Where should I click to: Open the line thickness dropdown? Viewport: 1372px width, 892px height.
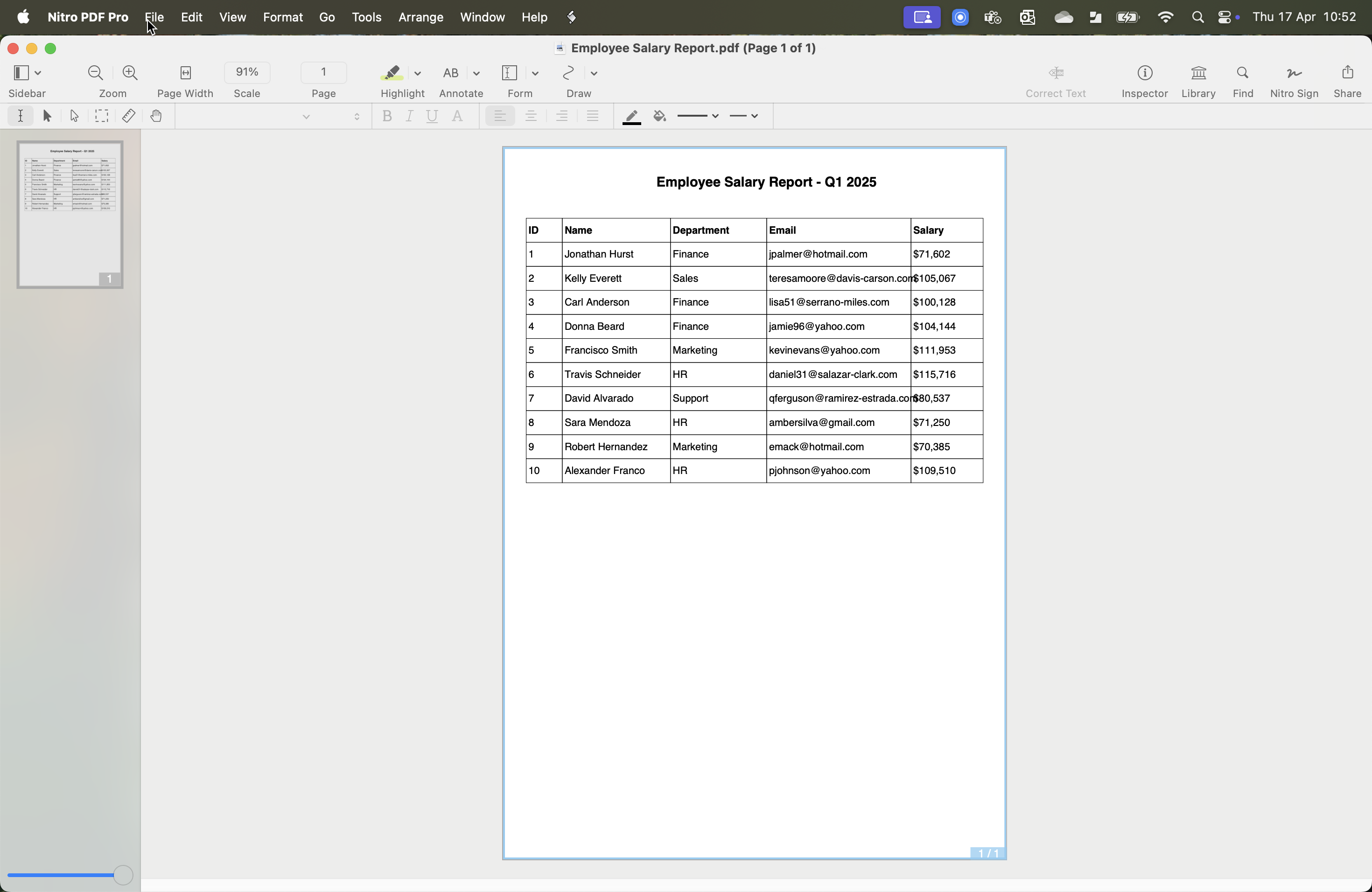click(x=698, y=116)
